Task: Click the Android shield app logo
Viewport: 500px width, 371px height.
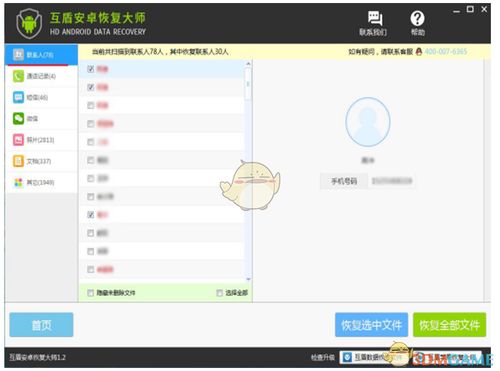Action: [x=29, y=23]
